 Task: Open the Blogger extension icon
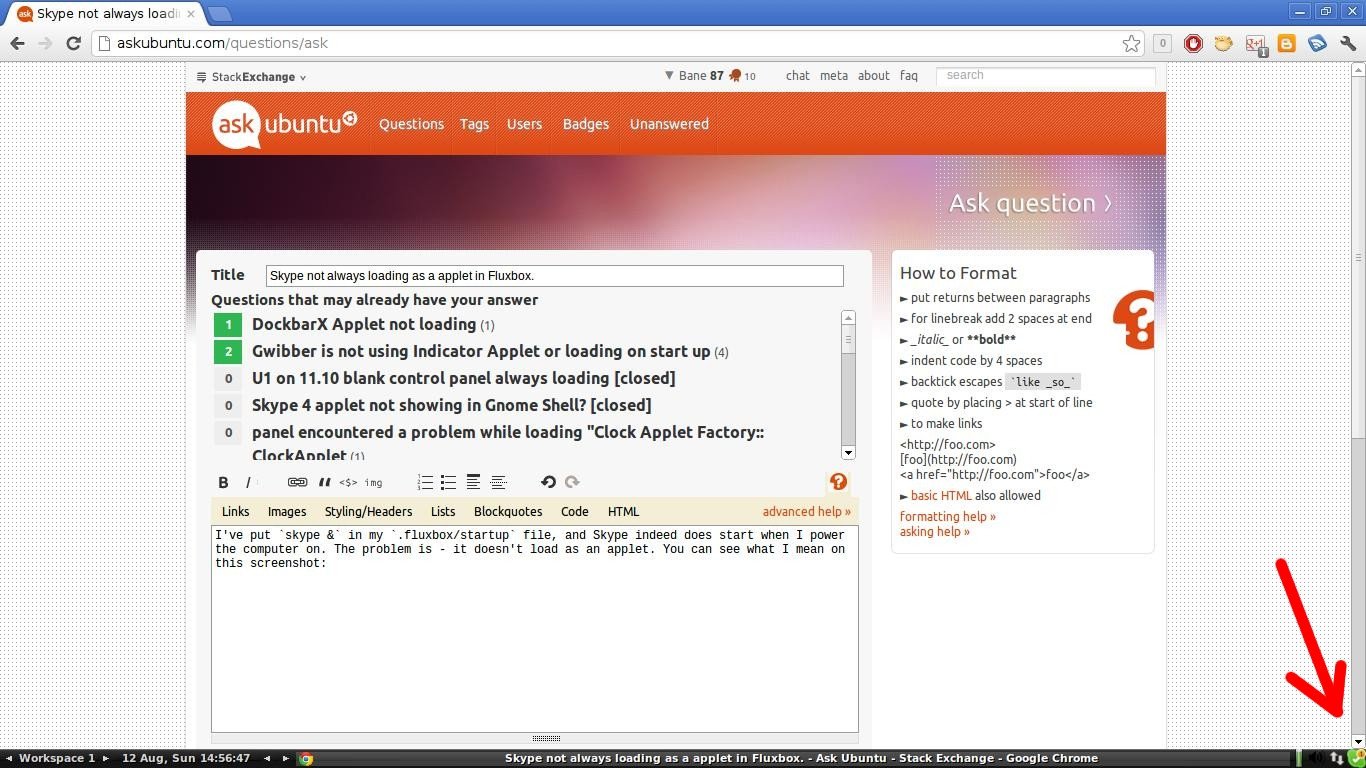coord(1287,43)
